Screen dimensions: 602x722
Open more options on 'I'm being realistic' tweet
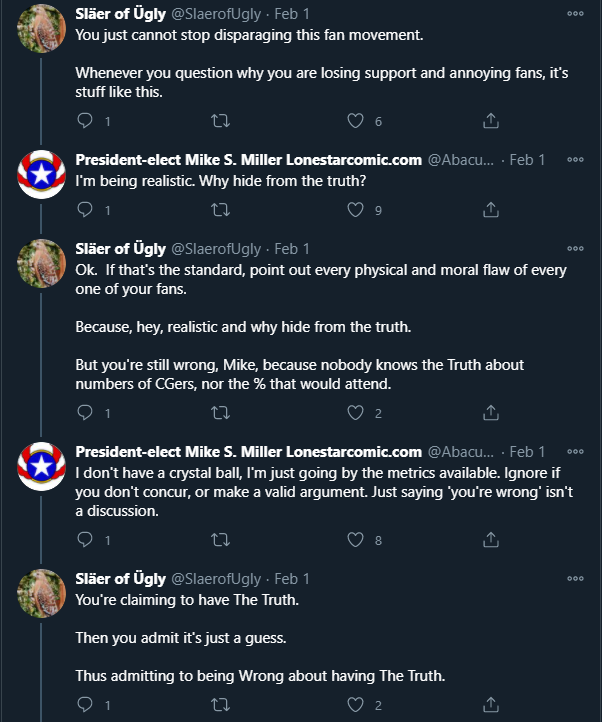click(575, 160)
